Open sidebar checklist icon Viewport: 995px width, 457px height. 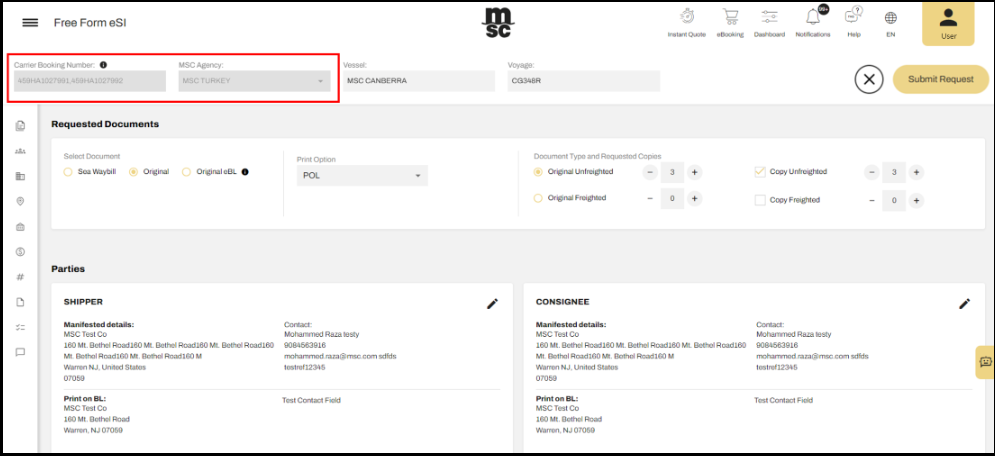[20, 328]
